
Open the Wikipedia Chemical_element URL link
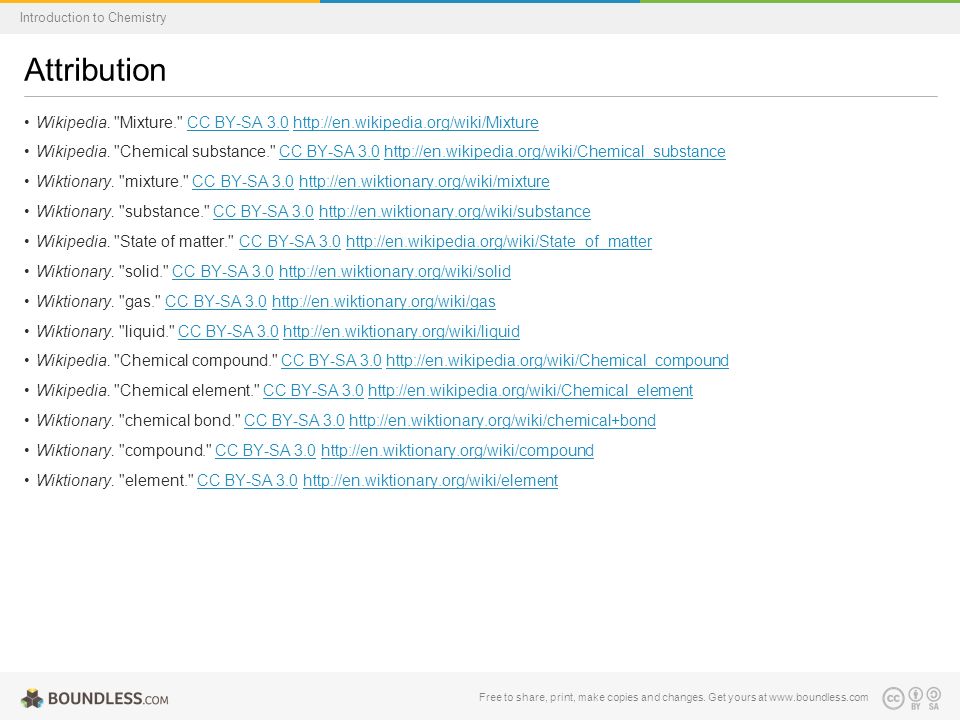(530, 390)
